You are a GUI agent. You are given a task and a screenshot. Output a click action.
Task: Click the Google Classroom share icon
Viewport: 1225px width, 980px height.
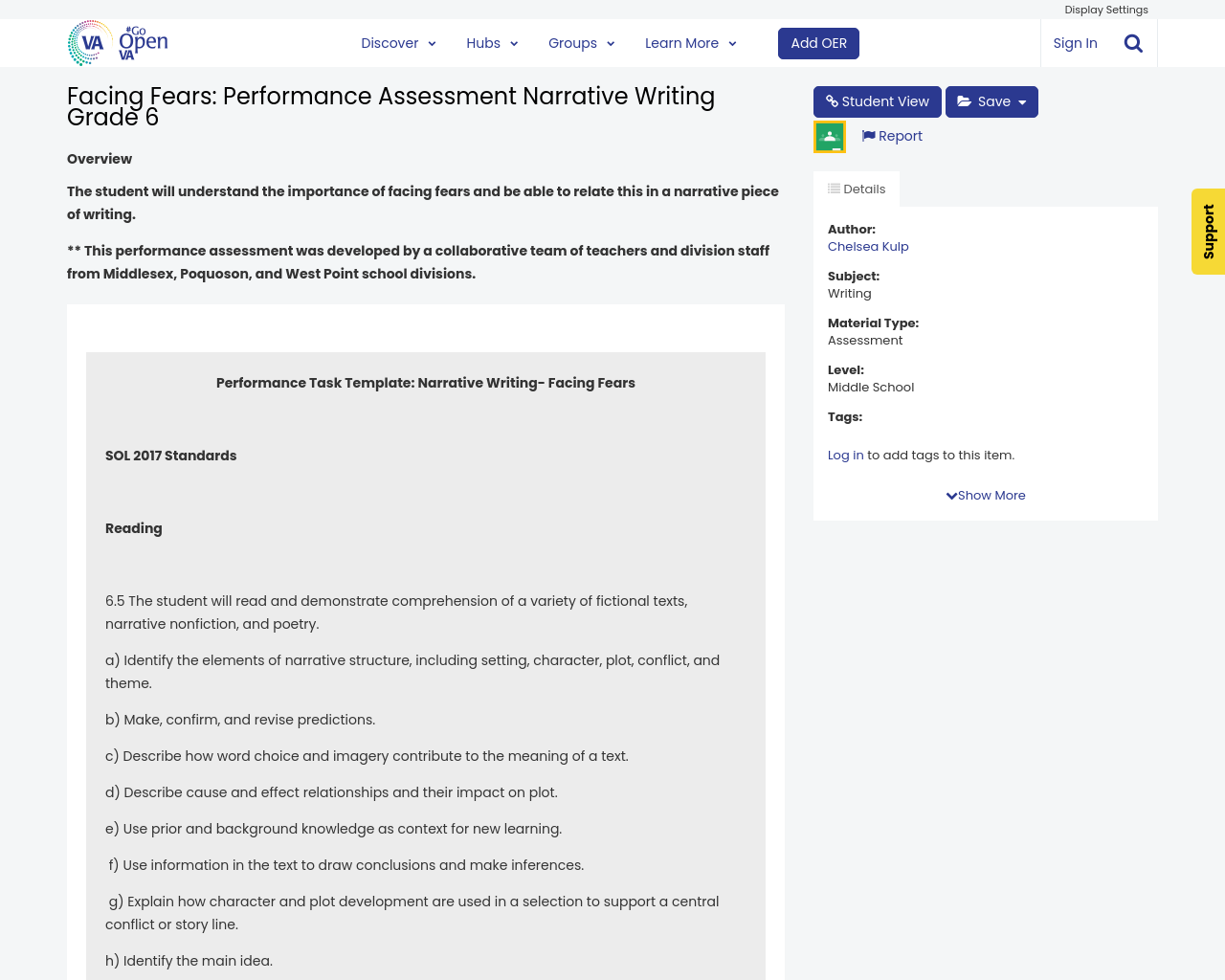pyautogui.click(x=830, y=137)
